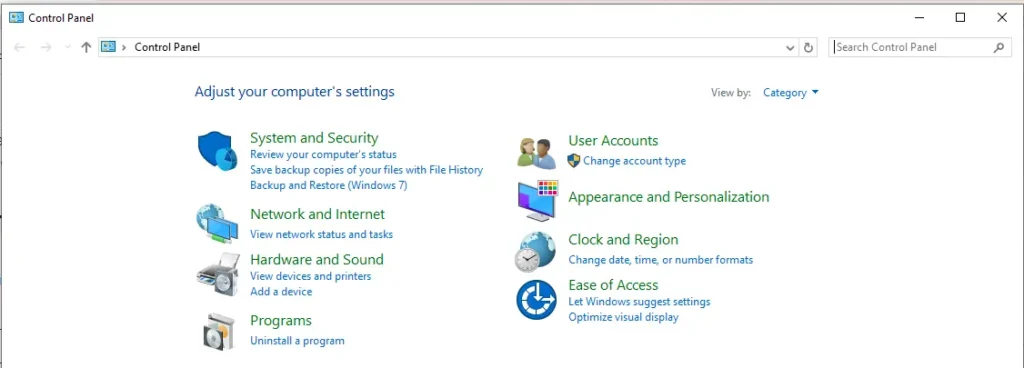Open the User Accounts heading link
The image size is (1024, 368).
(613, 140)
